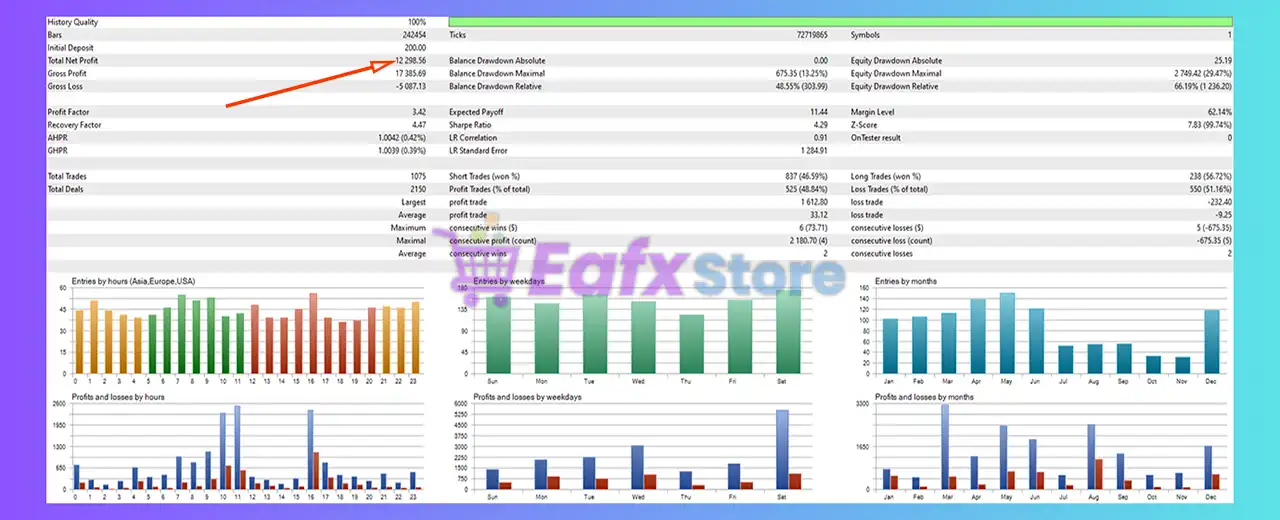Image resolution: width=1280 pixels, height=520 pixels.
Task: Click the Mar bar in profits by months
Action: pyautogui.click(x=945, y=446)
